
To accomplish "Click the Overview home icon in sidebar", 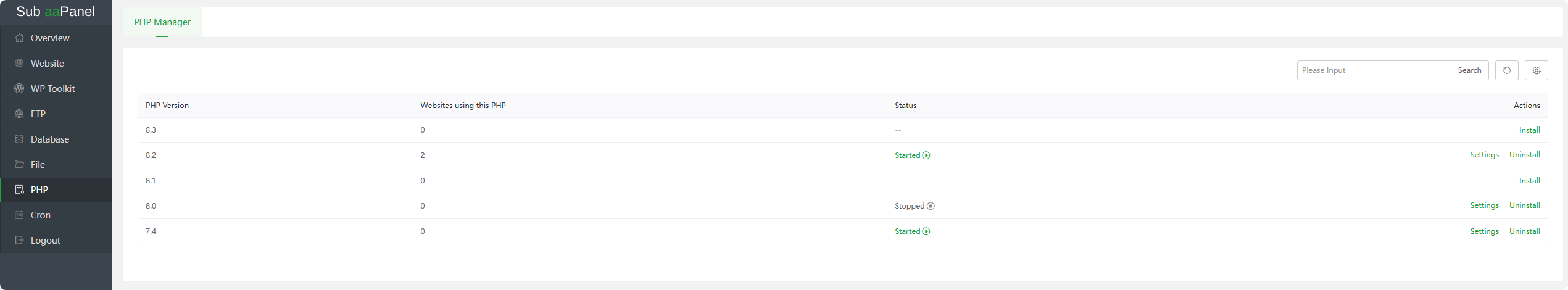I will pos(19,38).
